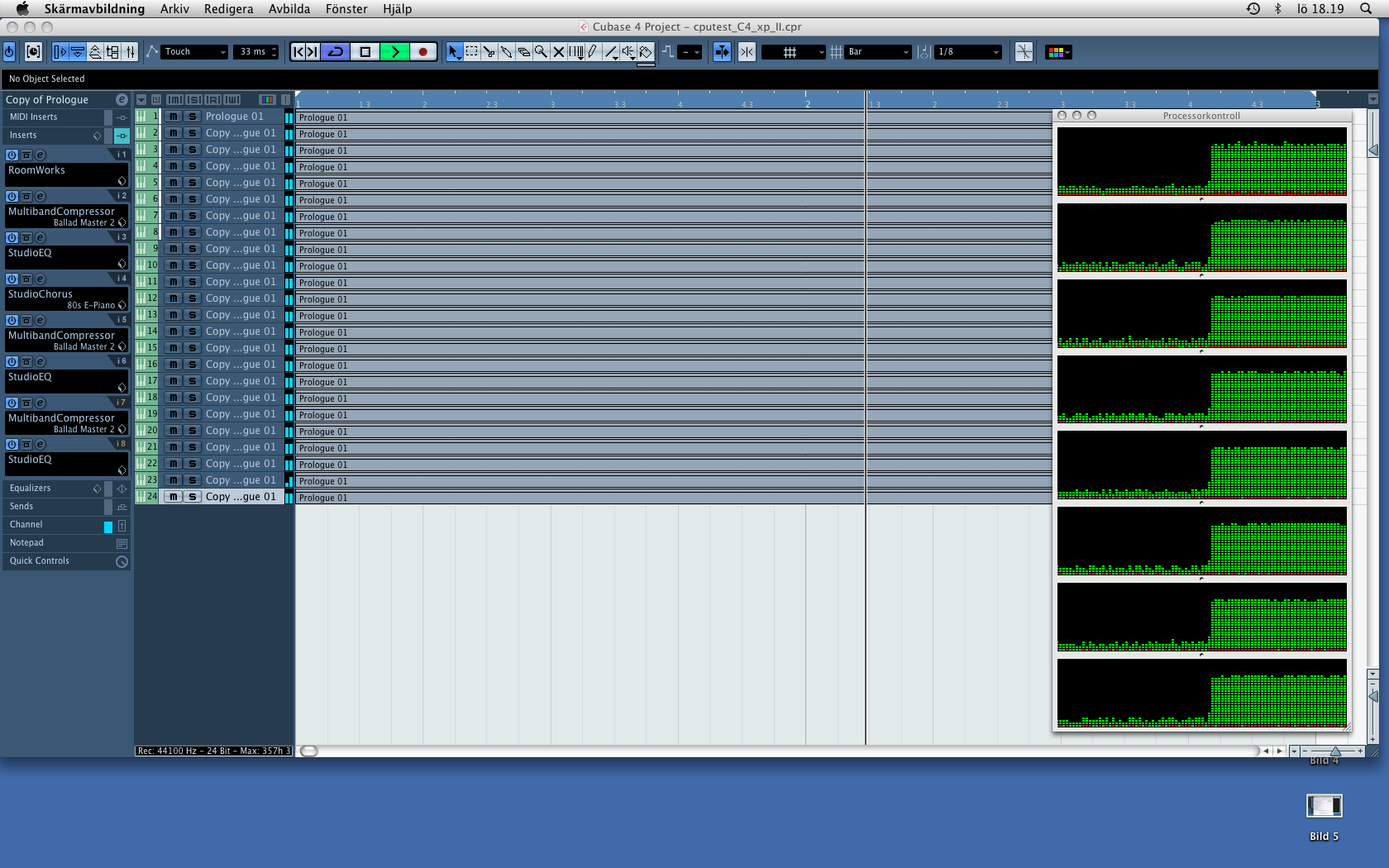1389x868 pixels.
Task: Toggle Constrain Delay Compensation button
Action: (33, 52)
